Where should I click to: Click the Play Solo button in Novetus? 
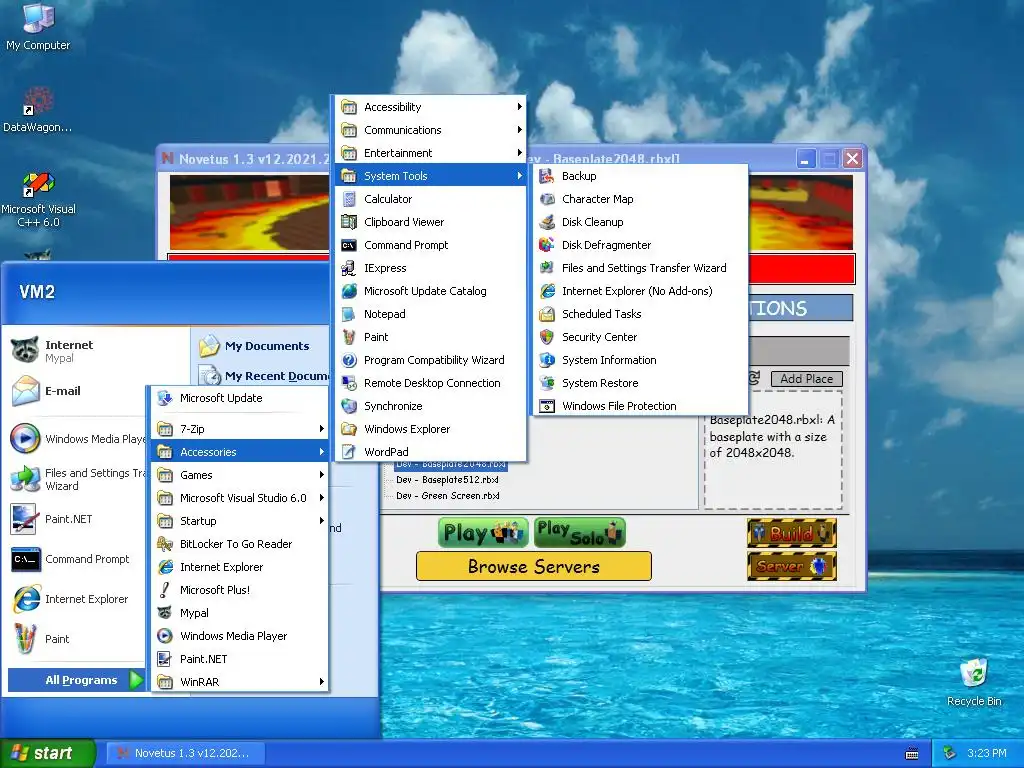pos(579,533)
